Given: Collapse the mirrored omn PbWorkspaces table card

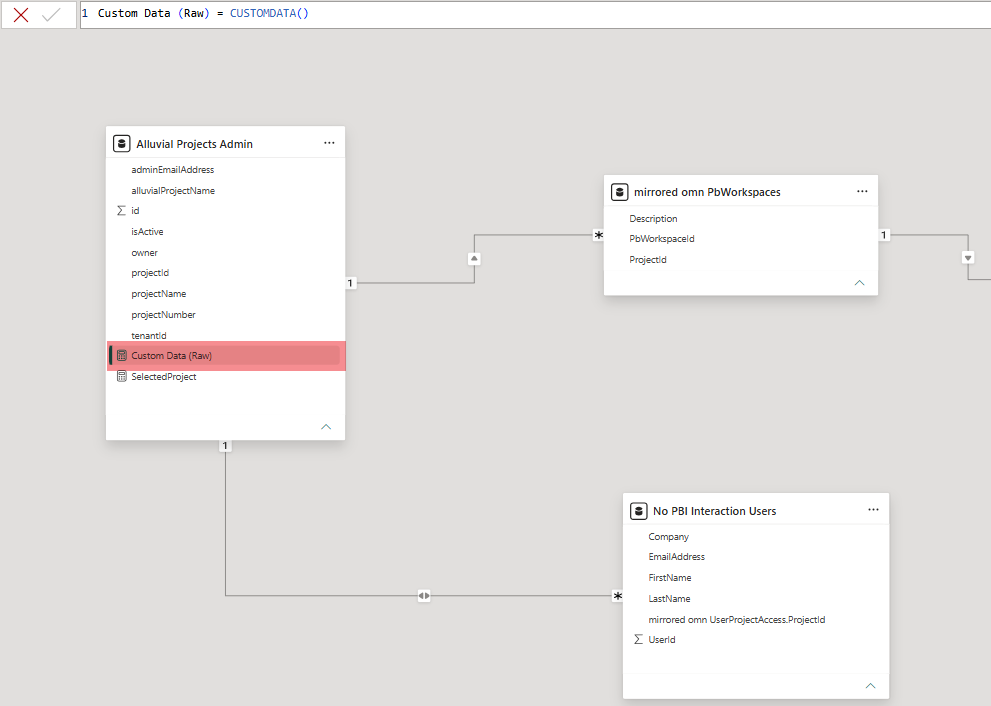Looking at the screenshot, I should [x=860, y=283].
